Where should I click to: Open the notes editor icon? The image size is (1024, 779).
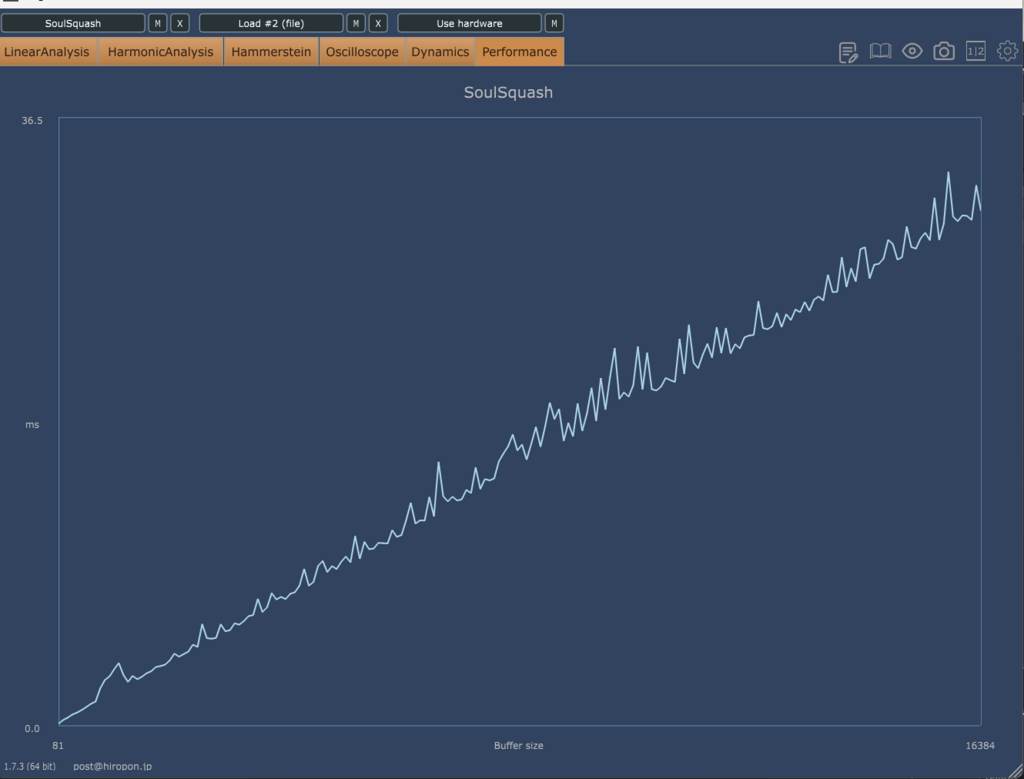pos(848,52)
